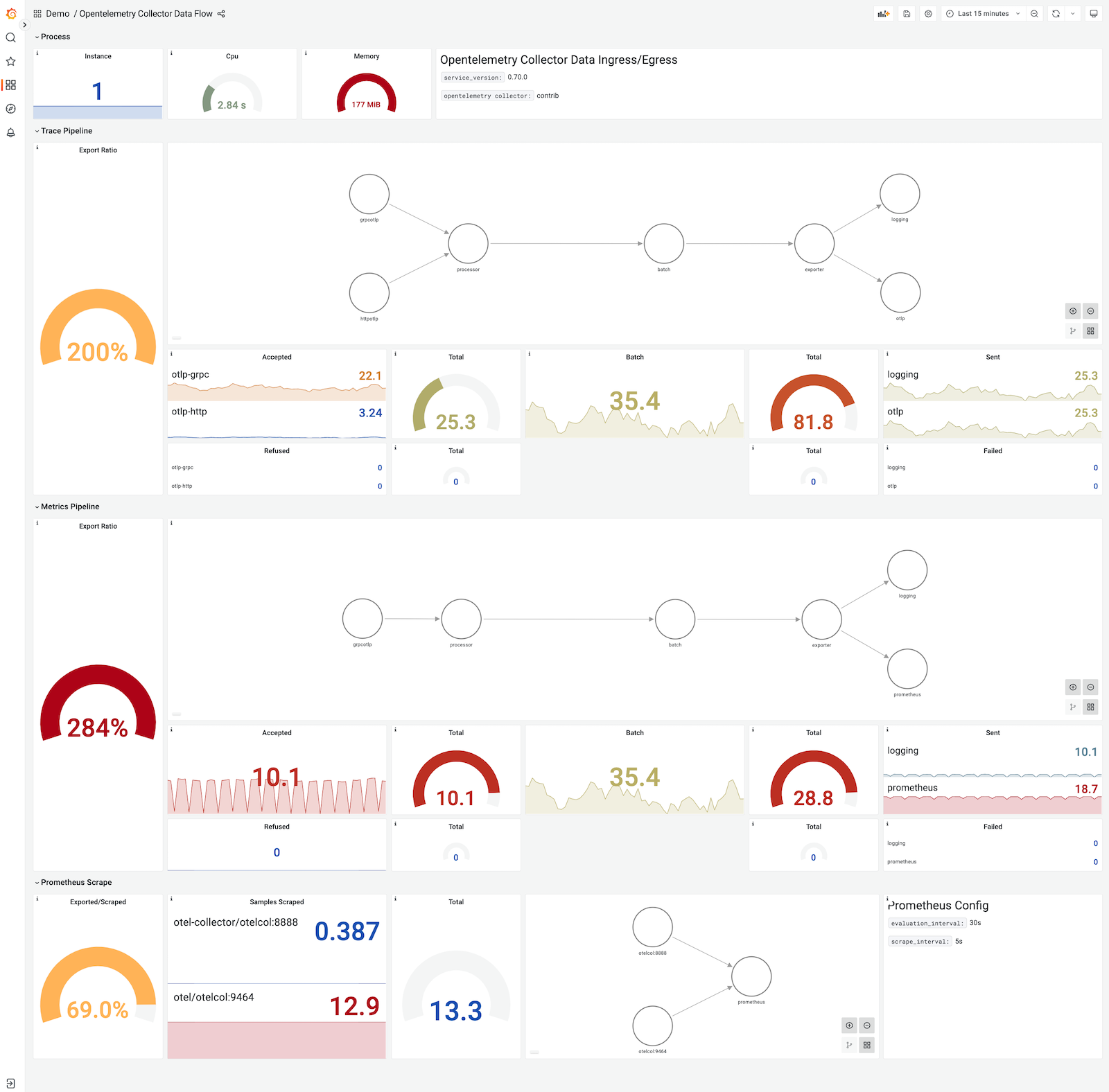This screenshot has width=1109, height=1092.
Task: Enable kiosk mode with the TV icon
Action: tap(1094, 13)
